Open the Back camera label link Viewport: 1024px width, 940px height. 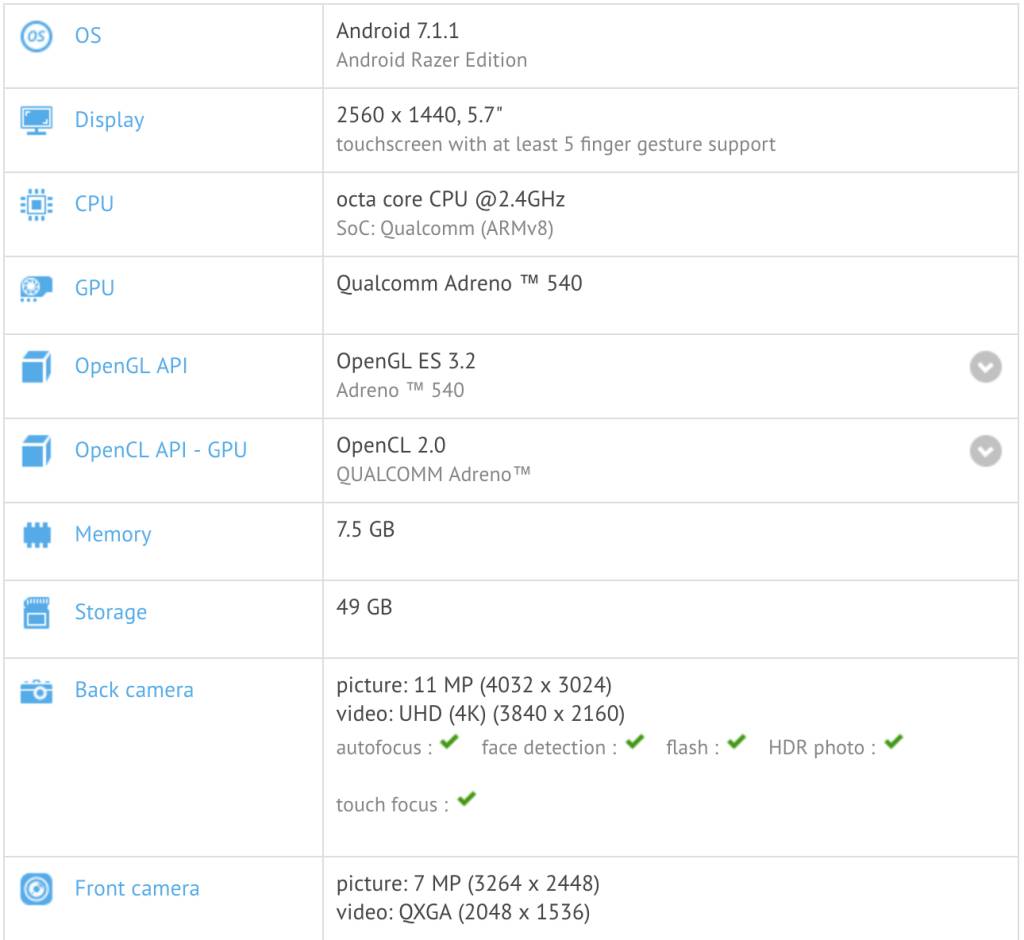click(x=134, y=690)
